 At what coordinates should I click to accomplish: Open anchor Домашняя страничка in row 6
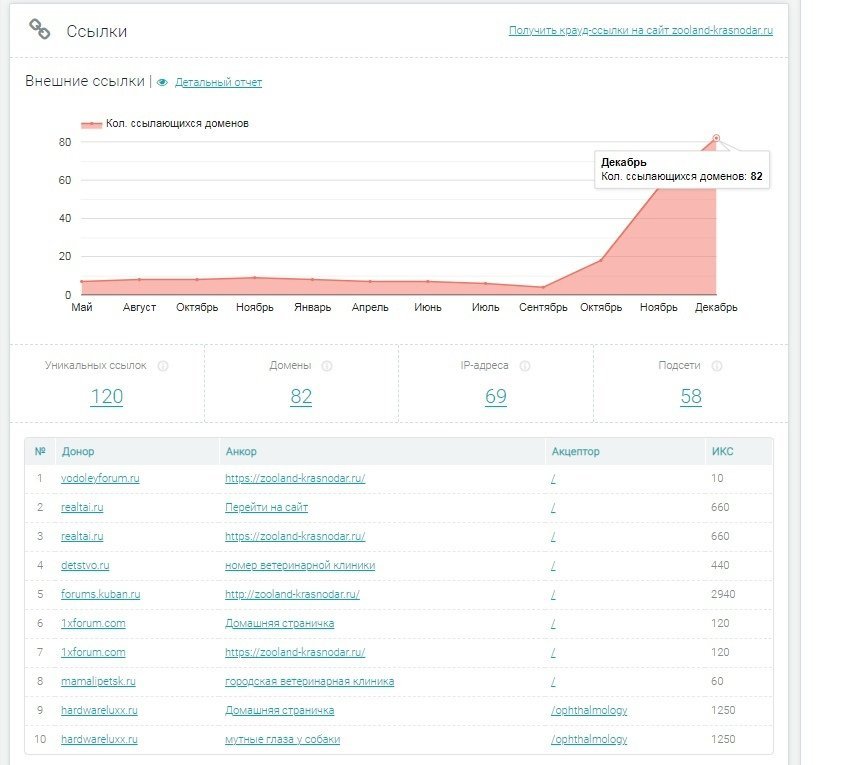(x=279, y=623)
